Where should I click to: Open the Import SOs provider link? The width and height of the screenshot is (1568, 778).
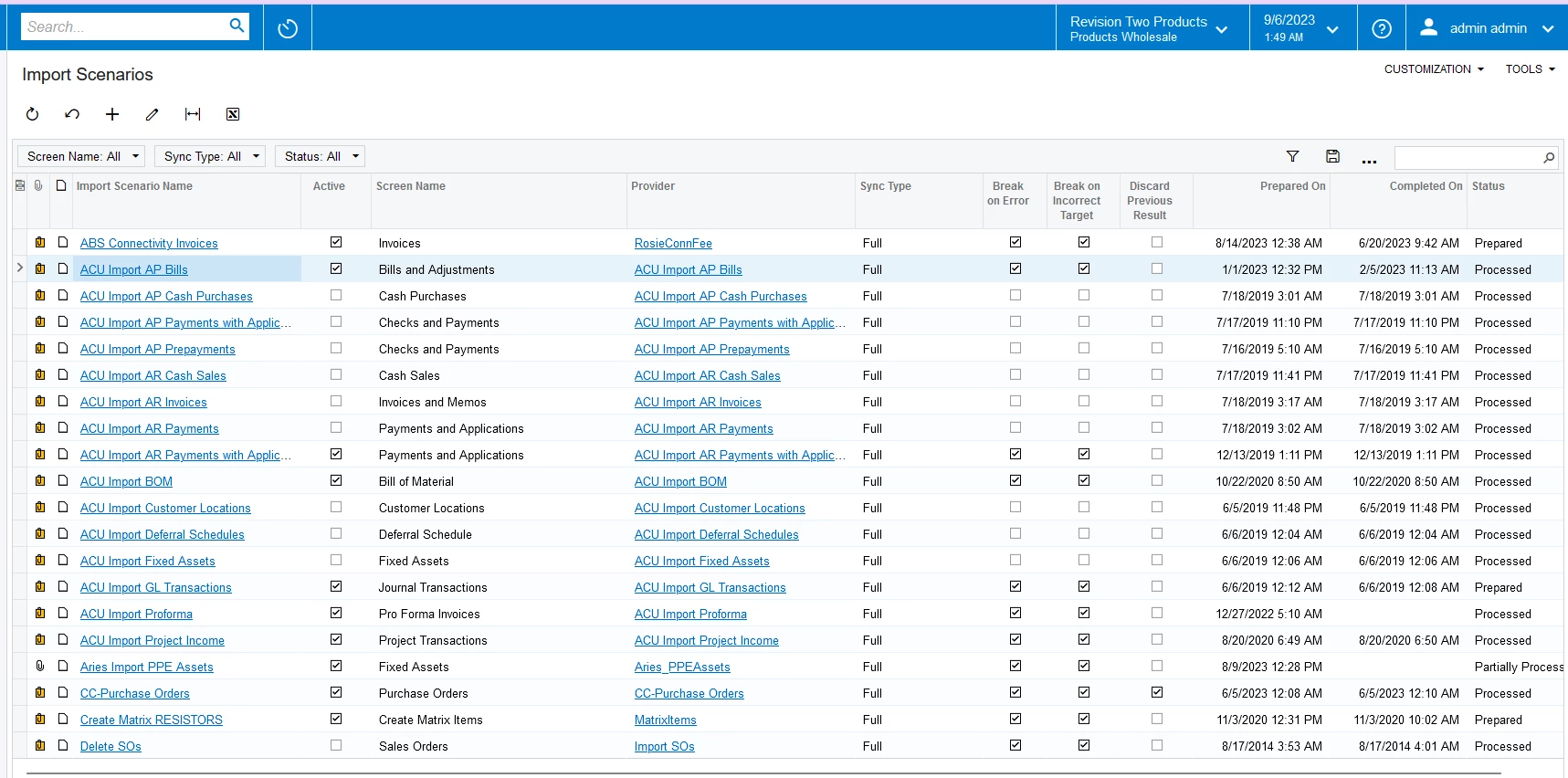(x=664, y=746)
